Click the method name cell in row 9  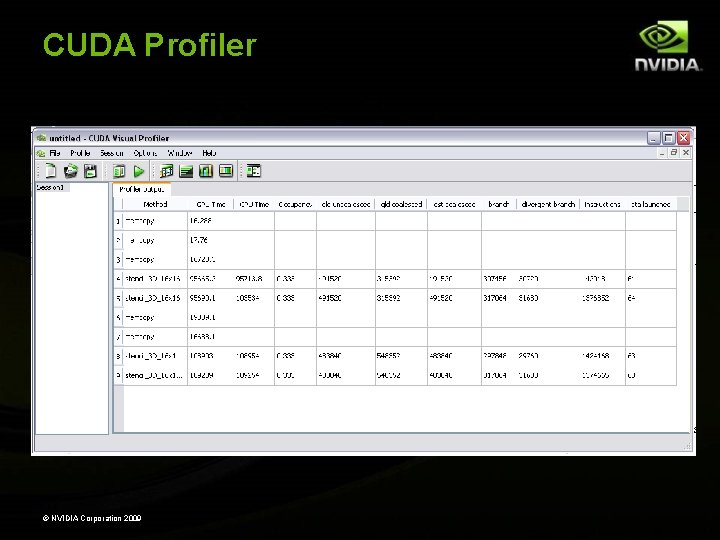(155, 375)
